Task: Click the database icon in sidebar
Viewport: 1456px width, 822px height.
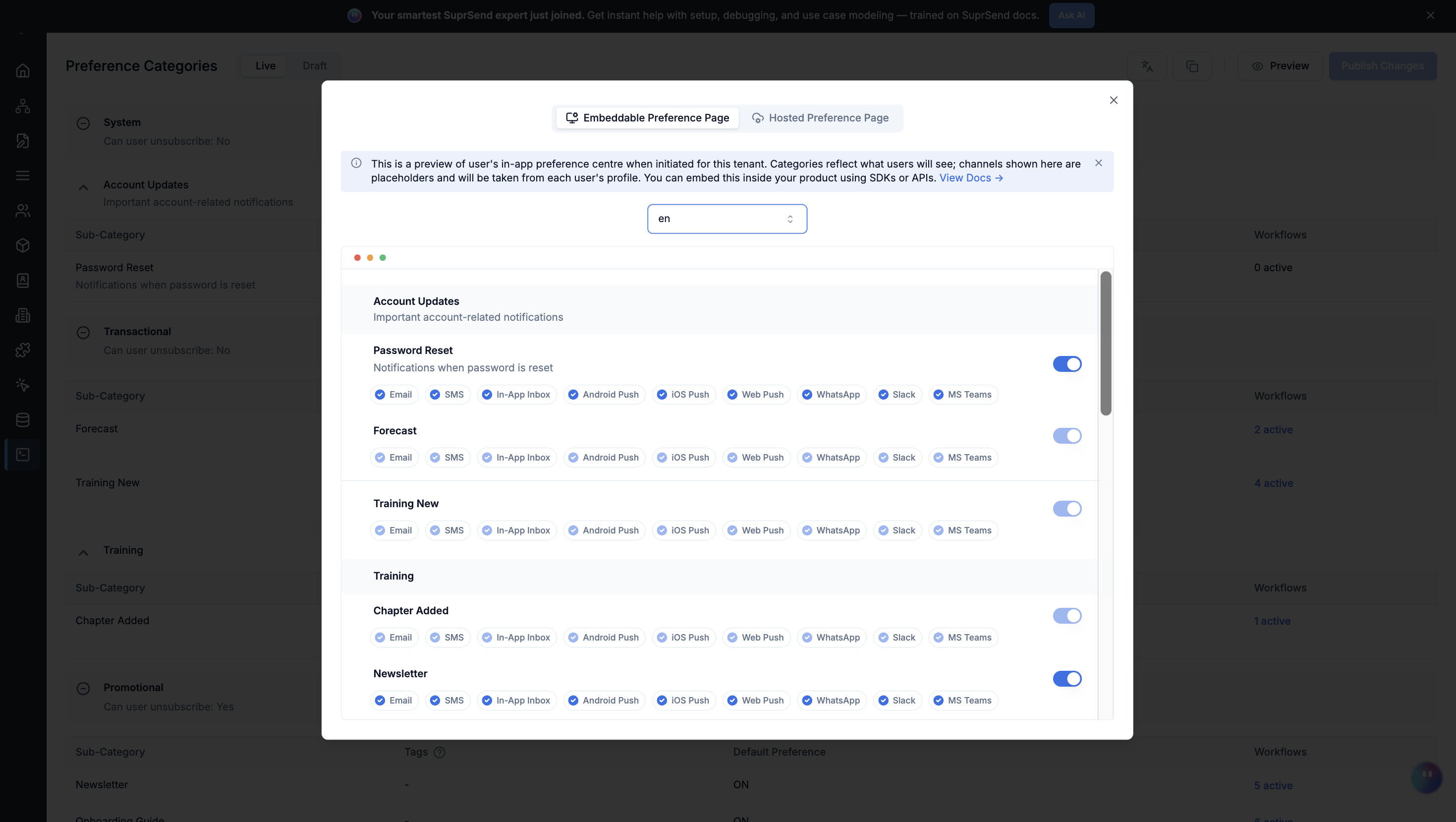Action: [23, 419]
